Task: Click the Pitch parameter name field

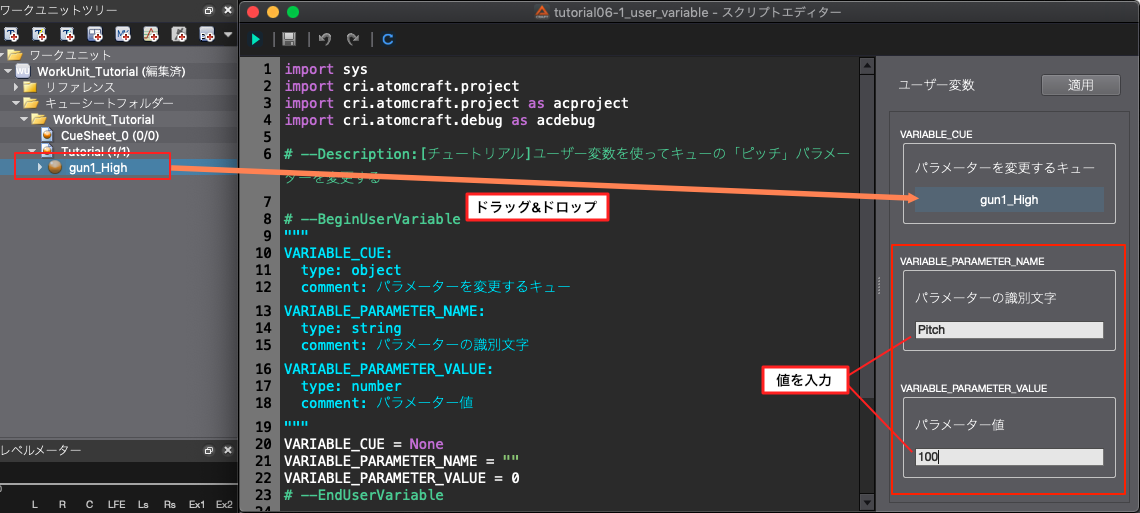Action: pyautogui.click(x=1009, y=330)
